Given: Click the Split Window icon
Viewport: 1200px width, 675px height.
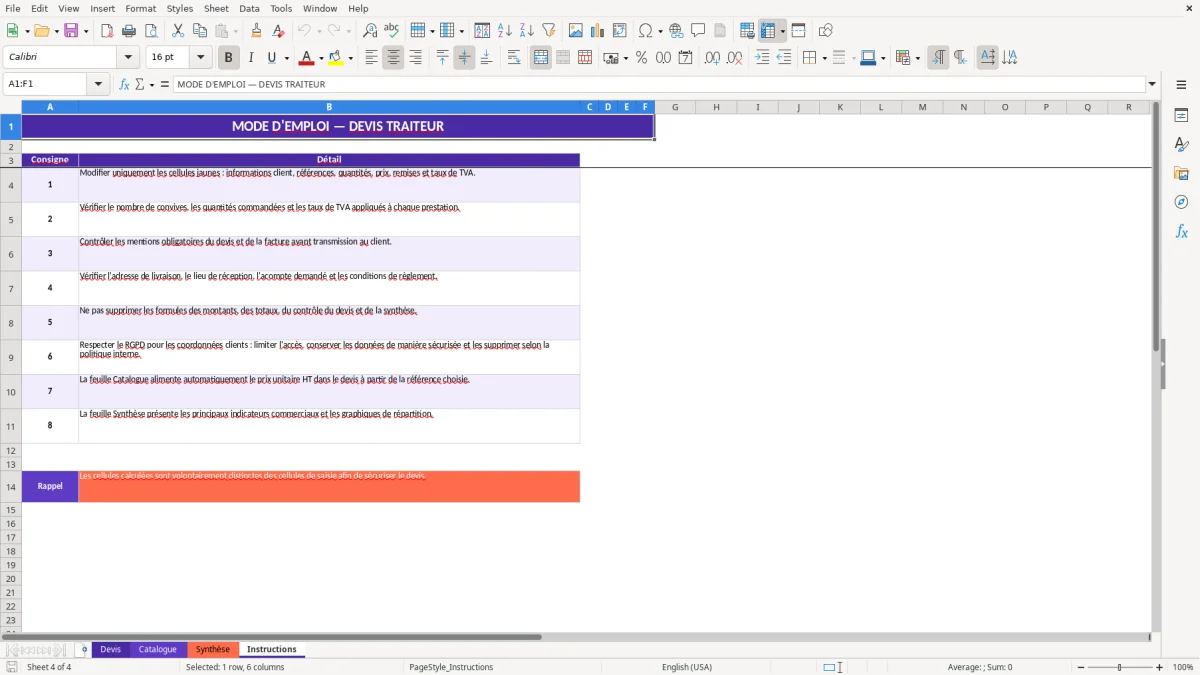Looking at the screenshot, I should tap(799, 31).
